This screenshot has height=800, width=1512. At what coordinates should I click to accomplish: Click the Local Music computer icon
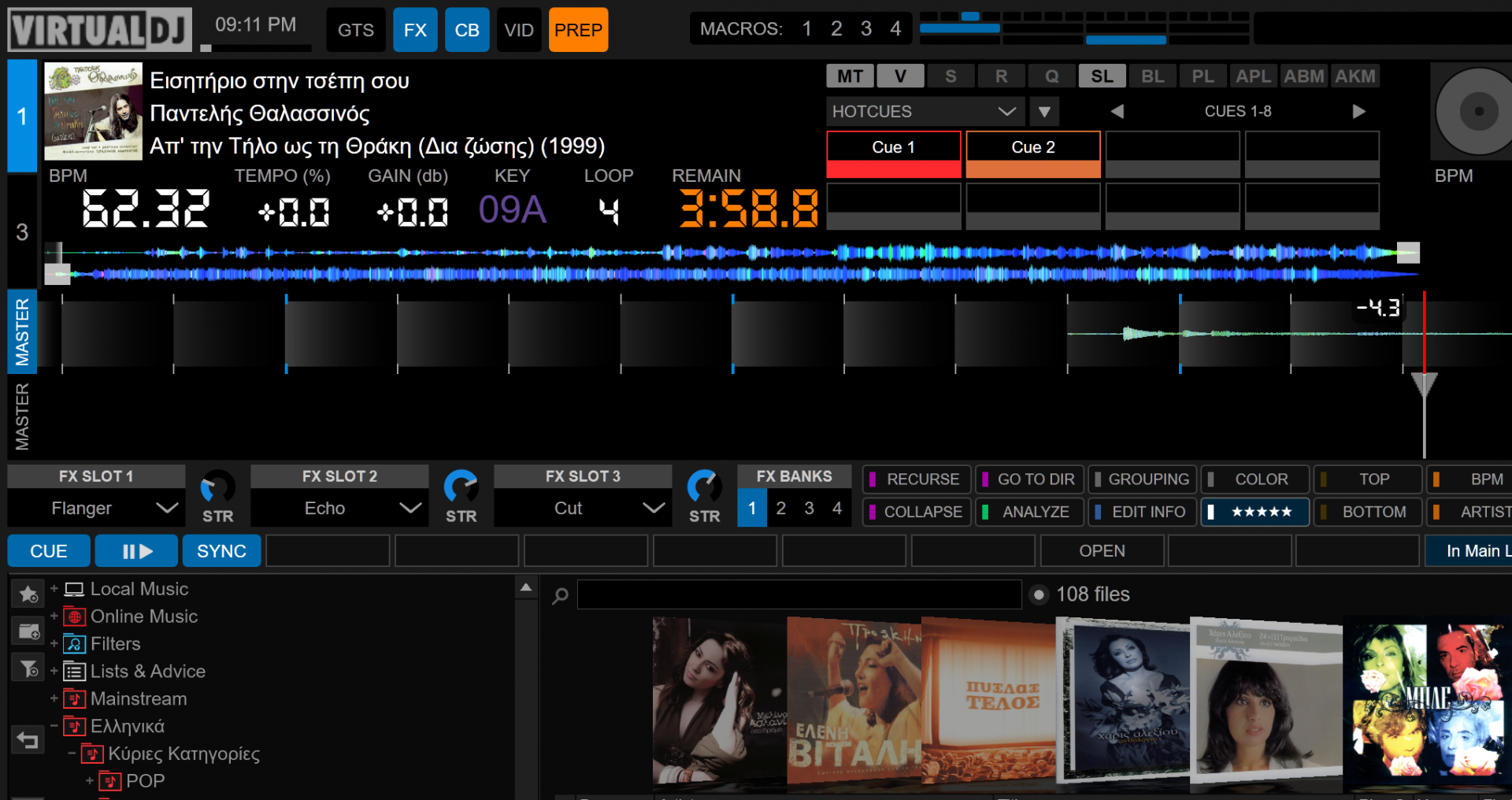point(74,589)
